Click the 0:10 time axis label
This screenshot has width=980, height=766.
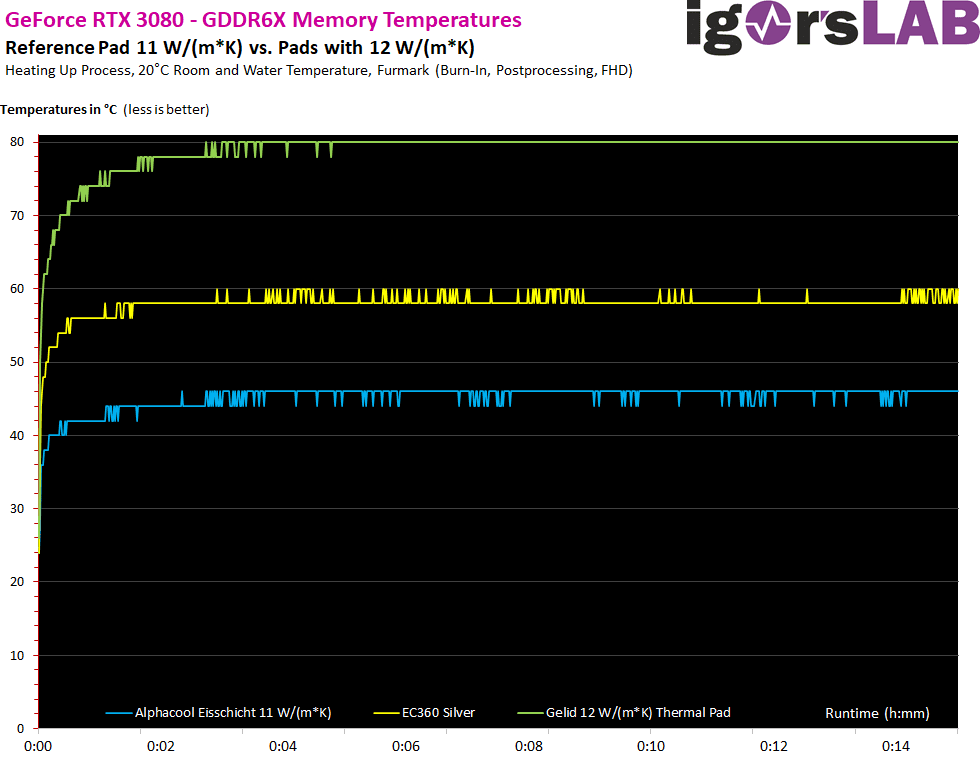point(651,746)
